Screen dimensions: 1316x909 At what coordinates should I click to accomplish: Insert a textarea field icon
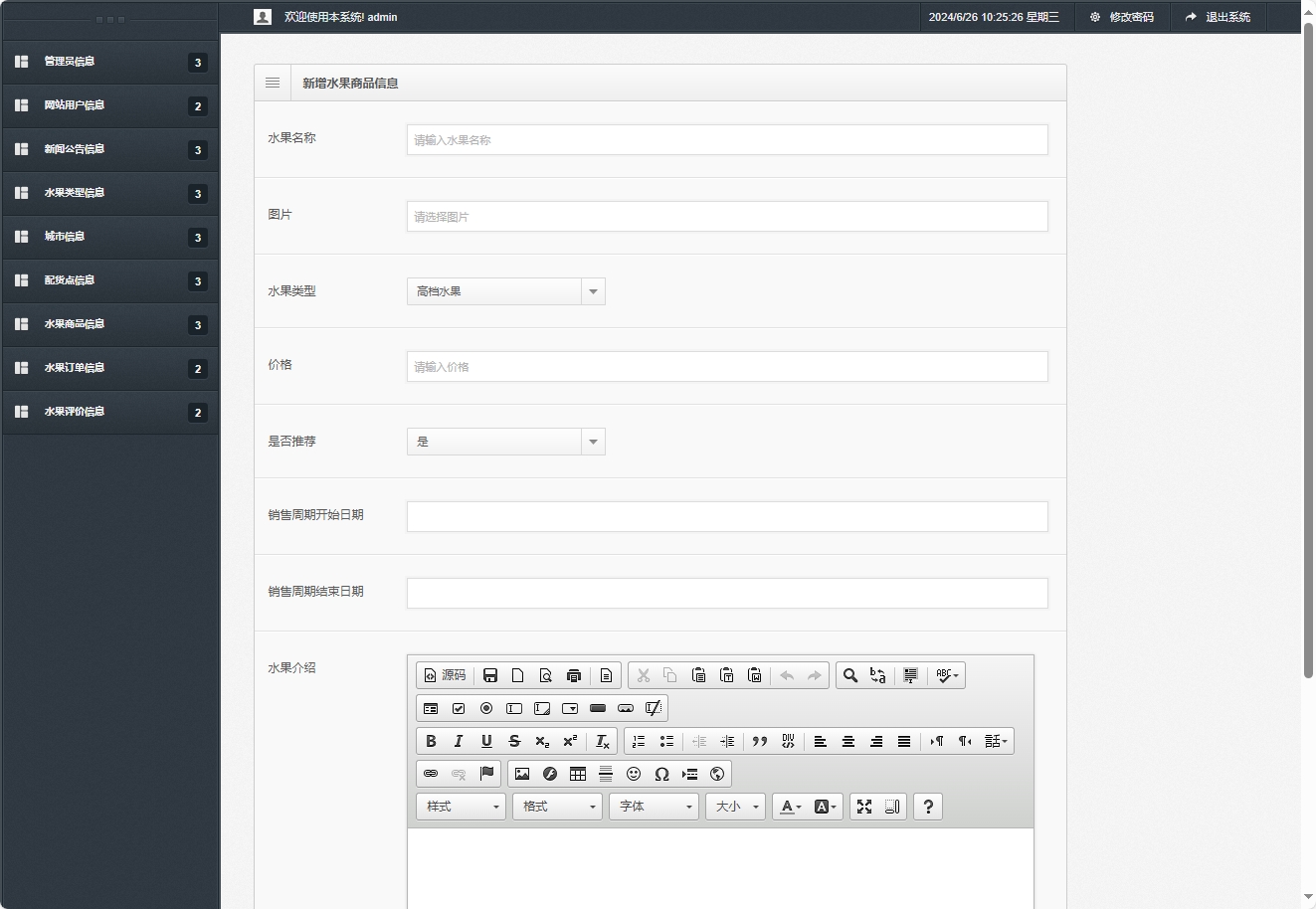542,708
